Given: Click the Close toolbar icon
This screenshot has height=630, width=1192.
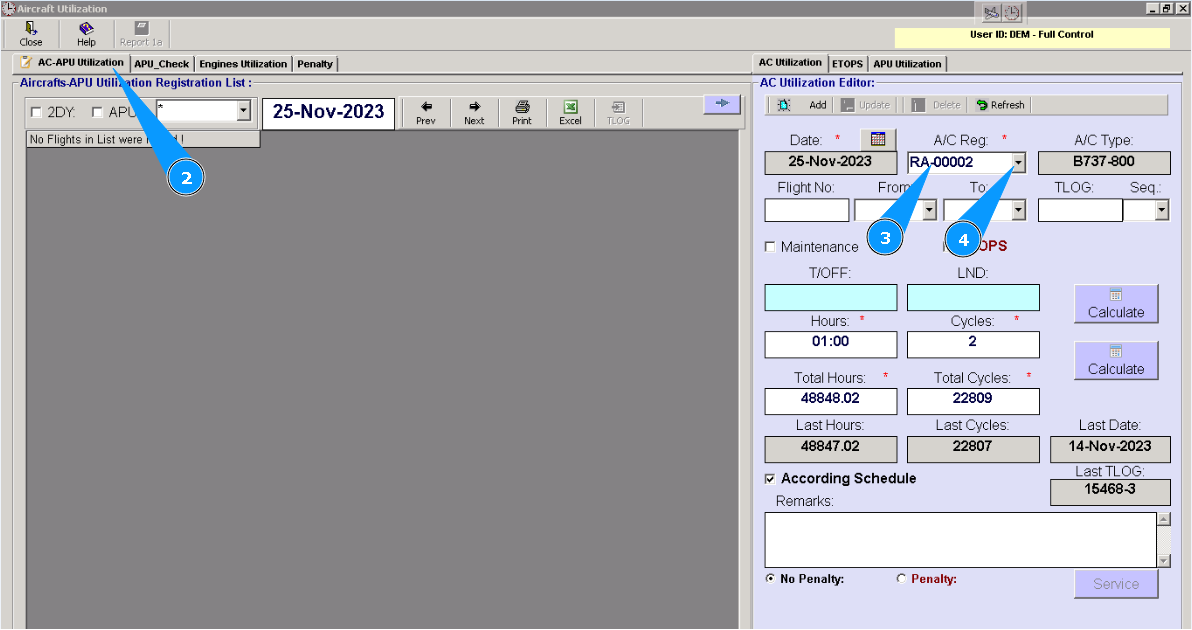Looking at the screenshot, I should coord(30,34).
